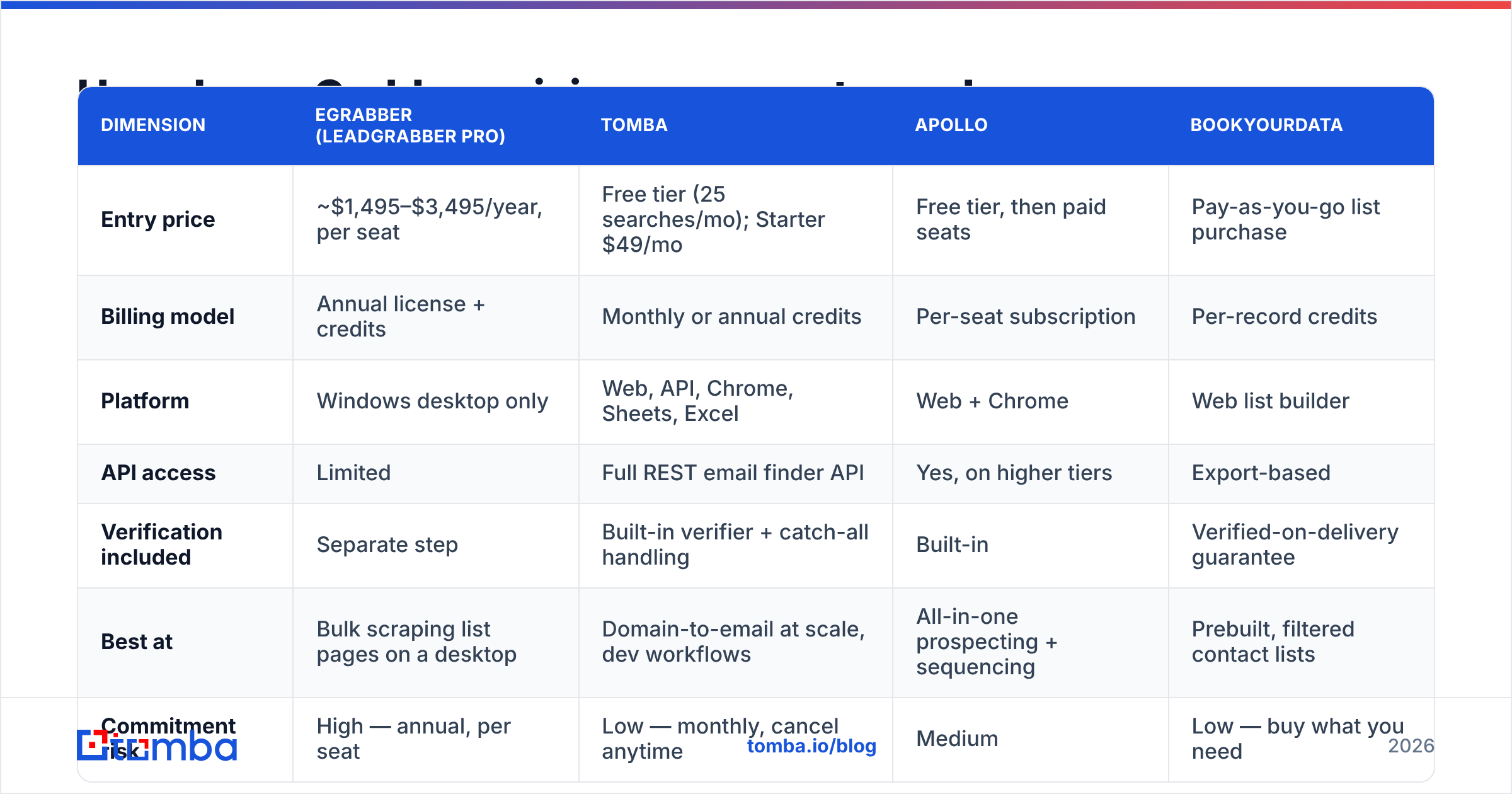Click the 2026 footer text

(1411, 746)
